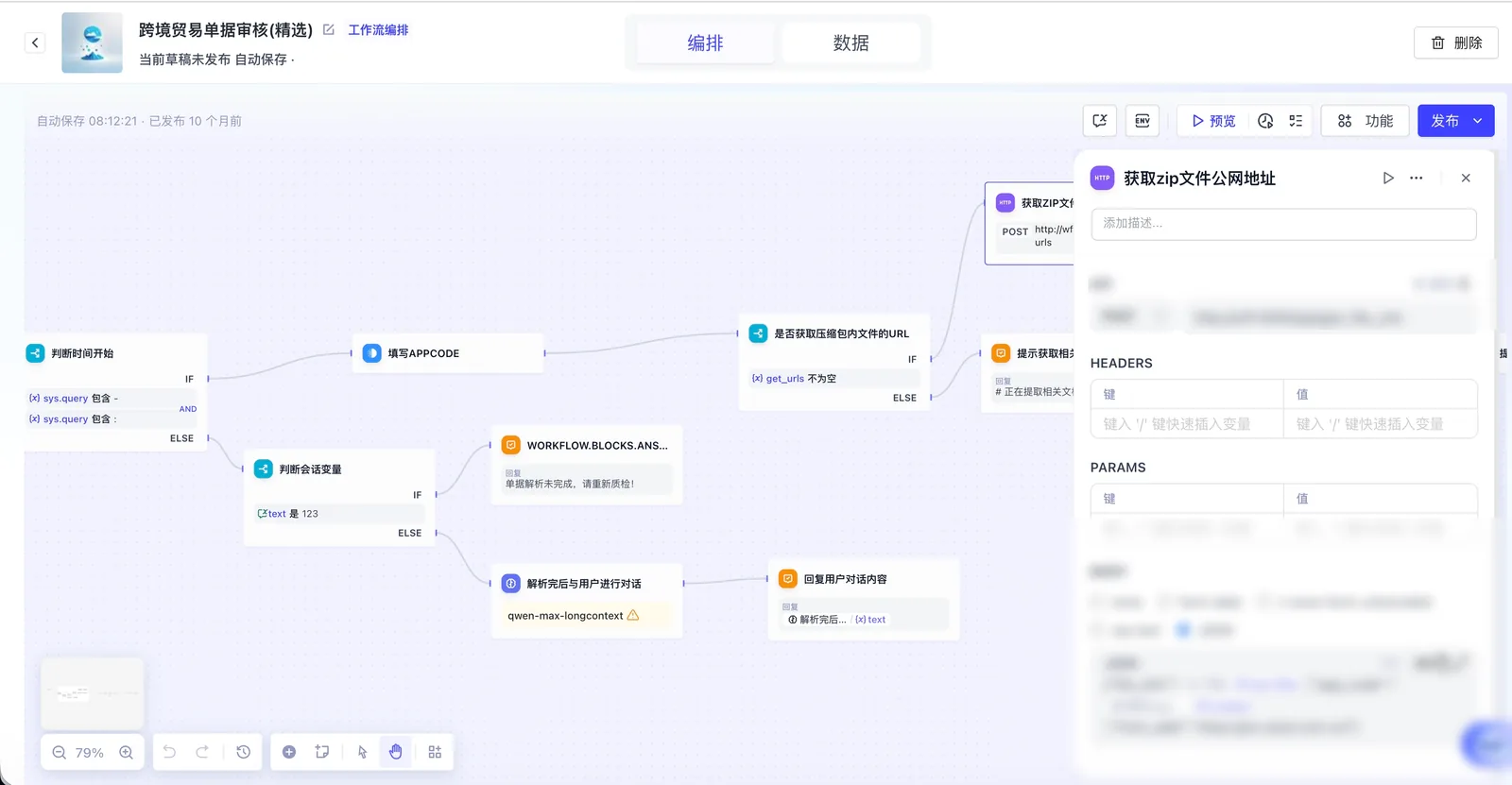Zoom in the canvas
This screenshot has height=785, width=1512.
[x=126, y=752]
